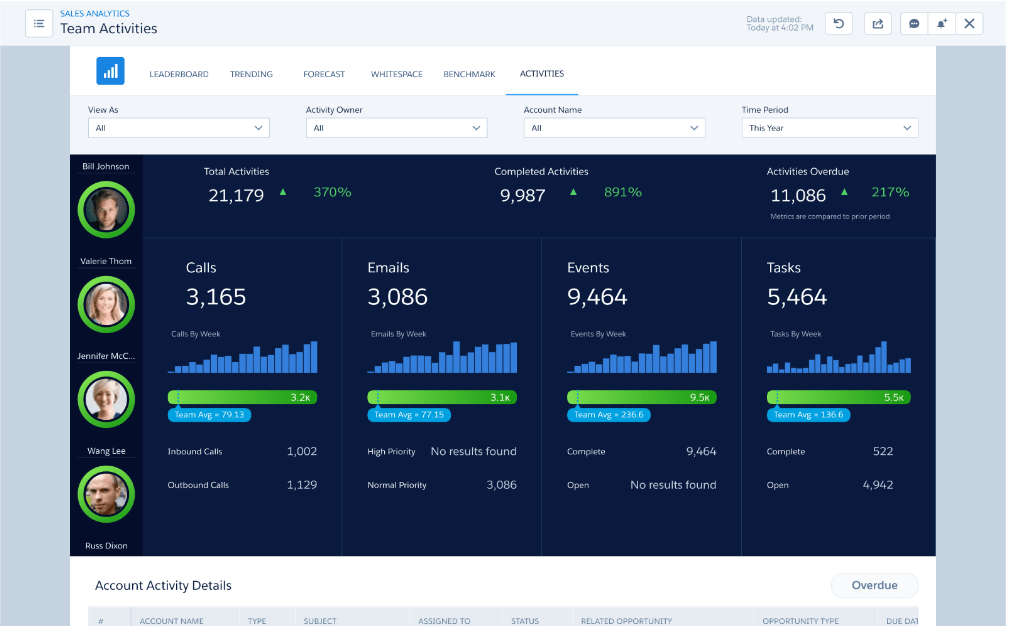Open the Activity Owner dropdown

click(396, 128)
